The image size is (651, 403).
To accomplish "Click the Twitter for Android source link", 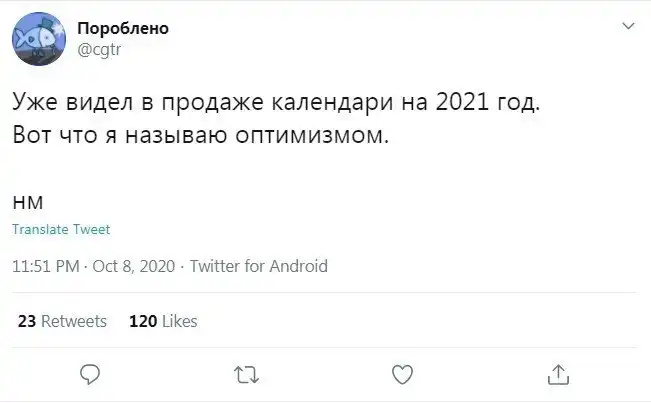I will click(x=258, y=266).
